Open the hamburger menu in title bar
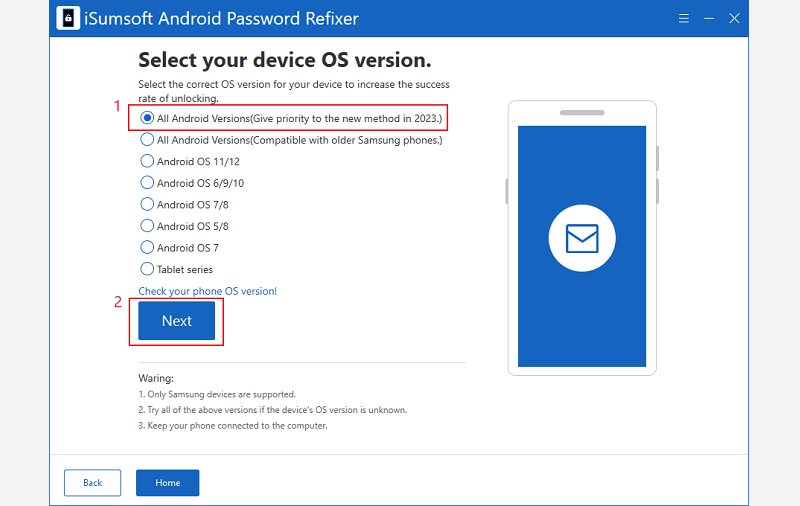Viewport: 800px width, 506px height. 684,19
